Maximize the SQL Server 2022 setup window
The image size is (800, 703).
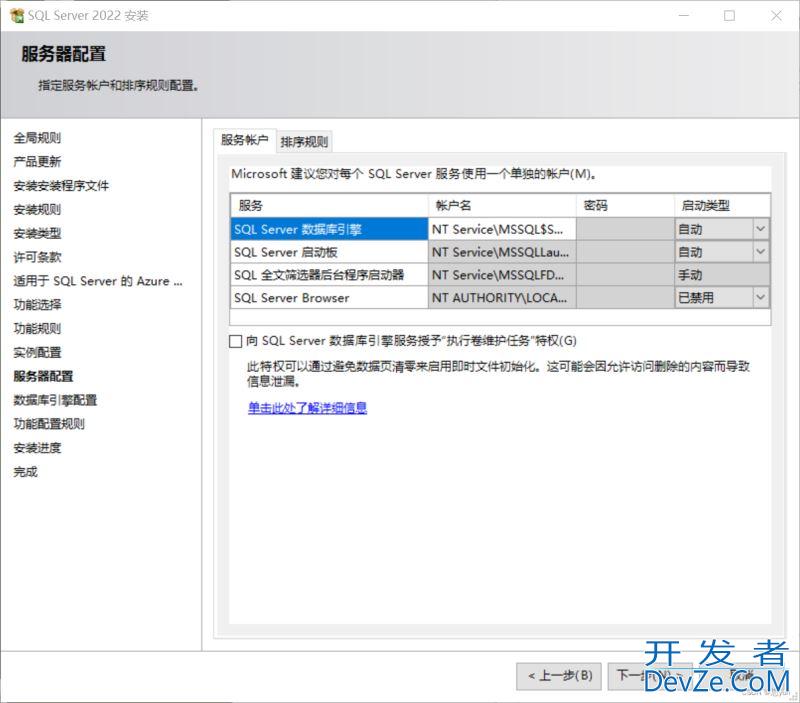tap(730, 16)
